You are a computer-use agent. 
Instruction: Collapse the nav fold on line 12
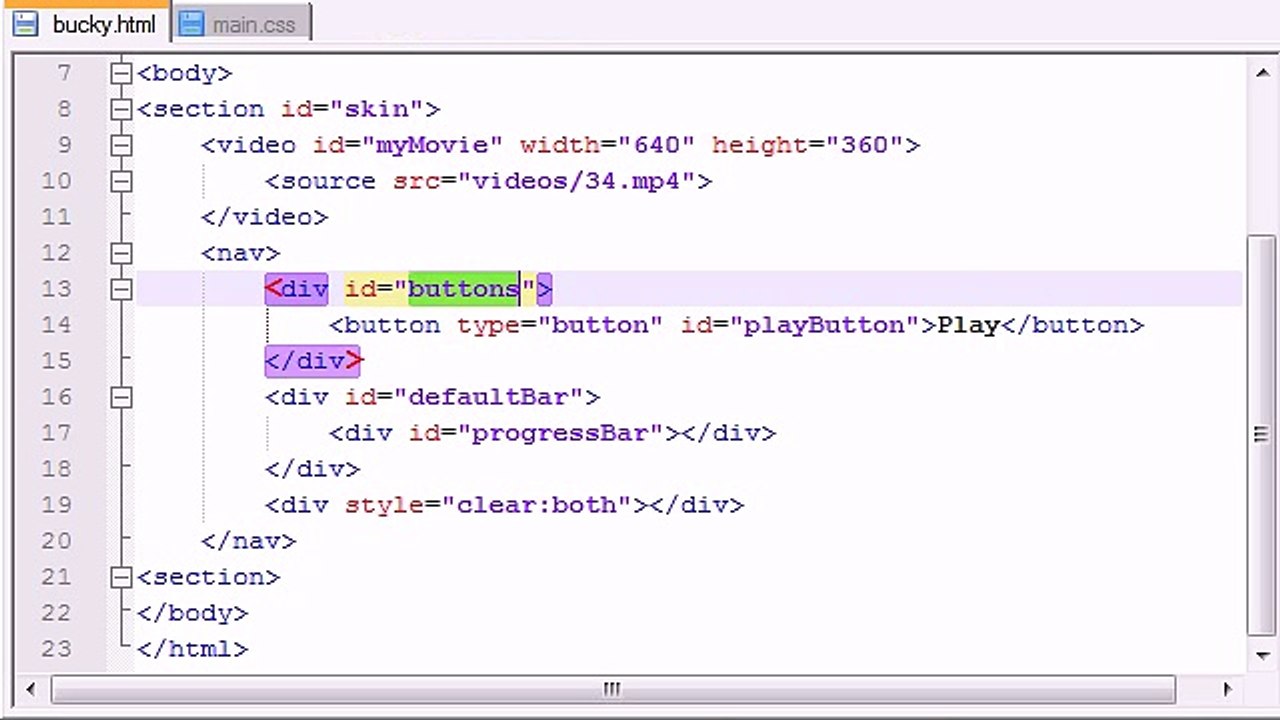tap(121, 253)
